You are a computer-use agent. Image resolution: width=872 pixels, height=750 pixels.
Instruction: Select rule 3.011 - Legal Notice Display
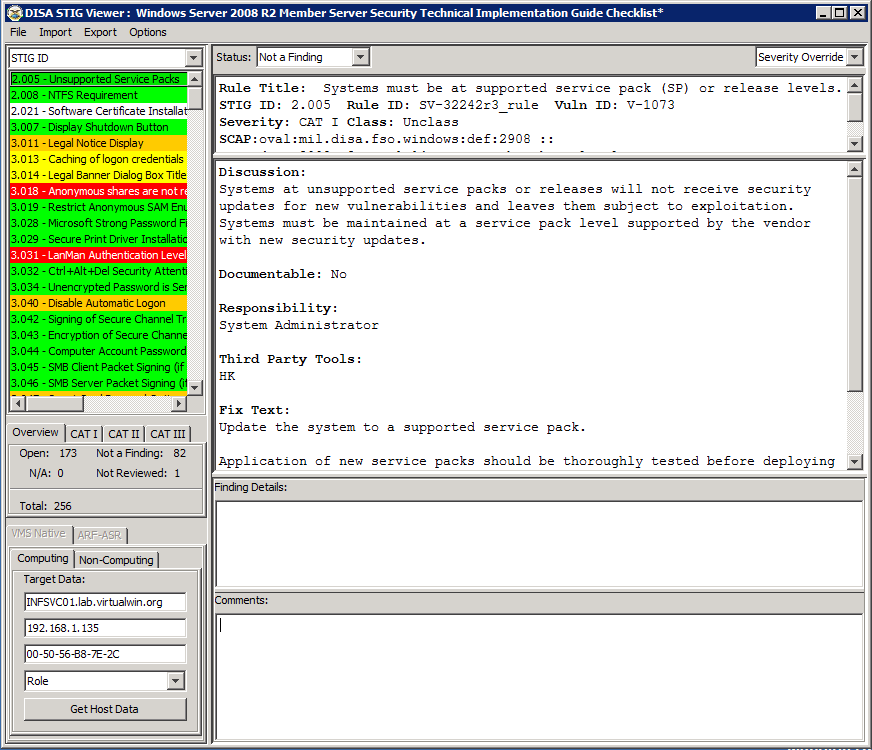click(98, 143)
